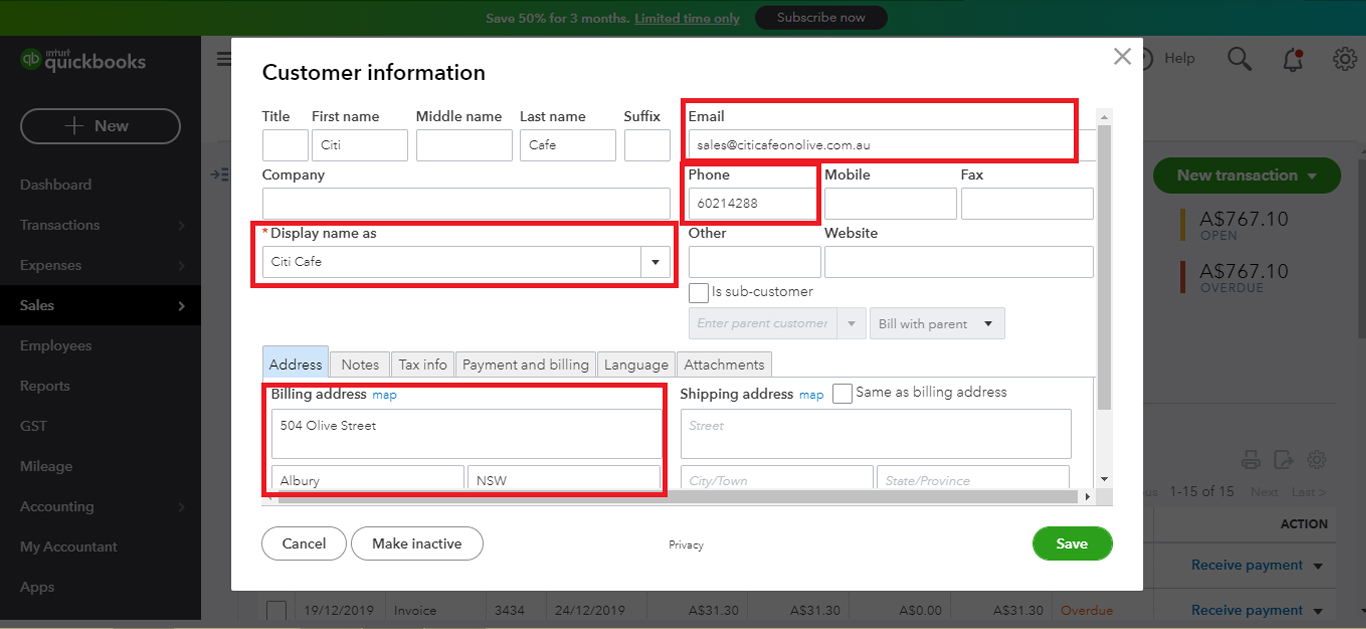Open the Payment and billing tab
Screen dimensions: 1366x629
coord(526,364)
